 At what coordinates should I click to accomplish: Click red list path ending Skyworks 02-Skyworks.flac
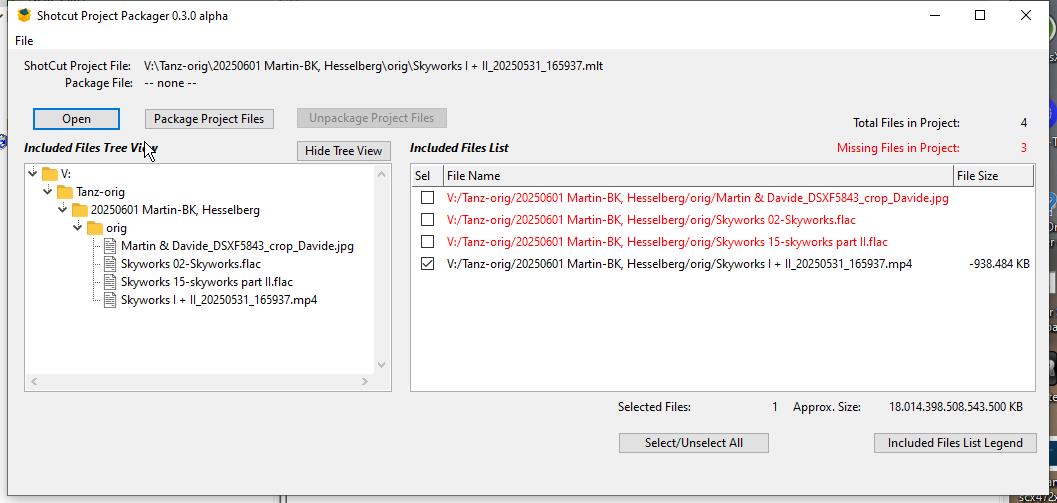coord(651,220)
